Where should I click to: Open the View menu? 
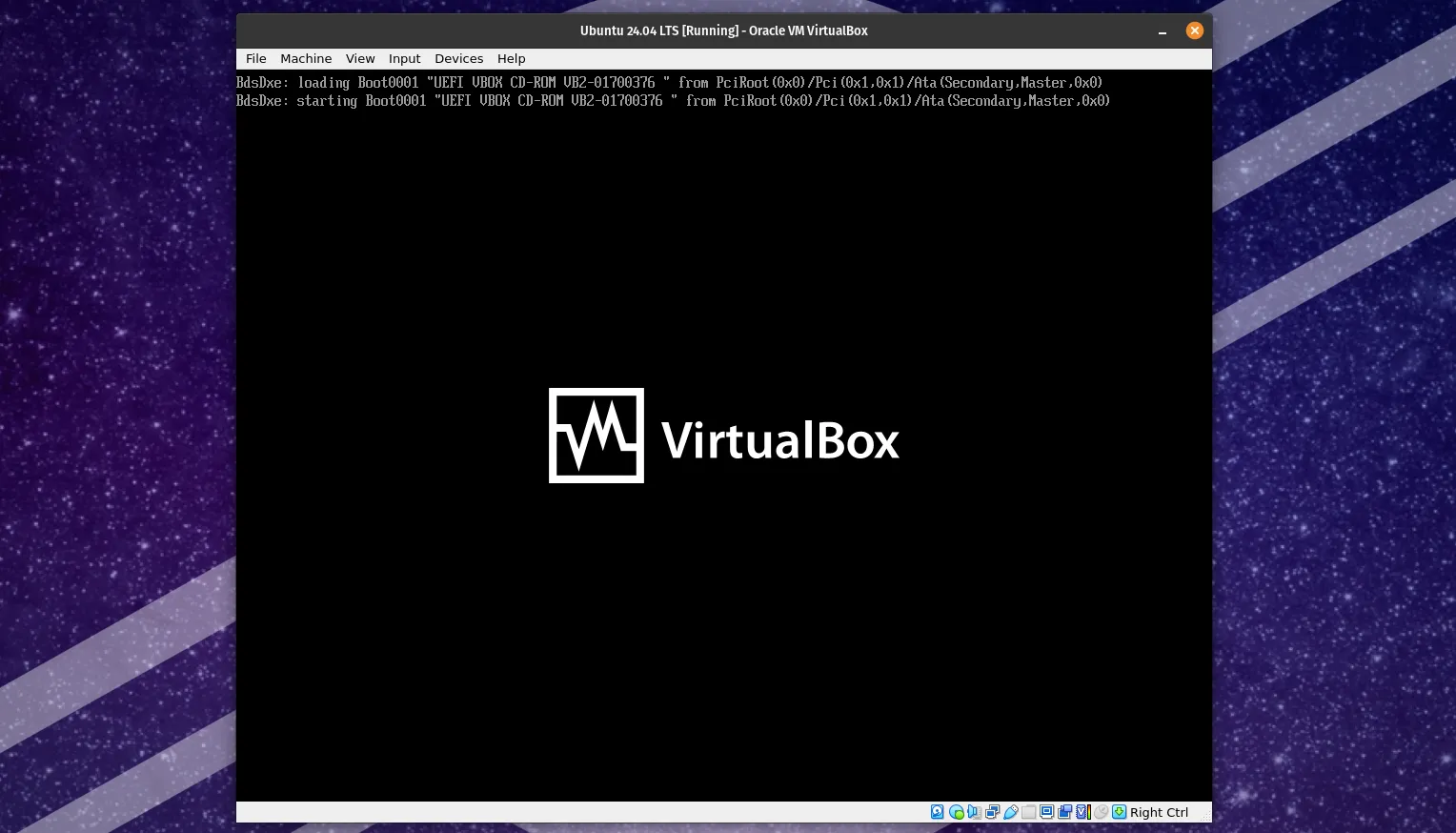[360, 58]
